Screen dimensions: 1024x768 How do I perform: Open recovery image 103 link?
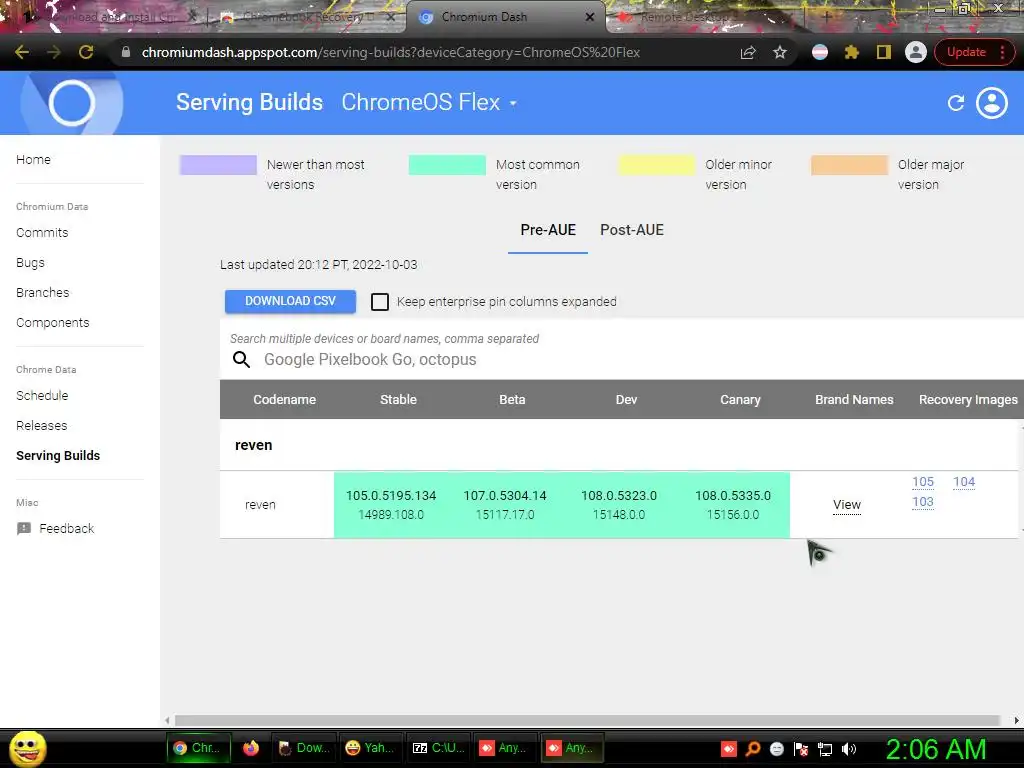tap(923, 502)
